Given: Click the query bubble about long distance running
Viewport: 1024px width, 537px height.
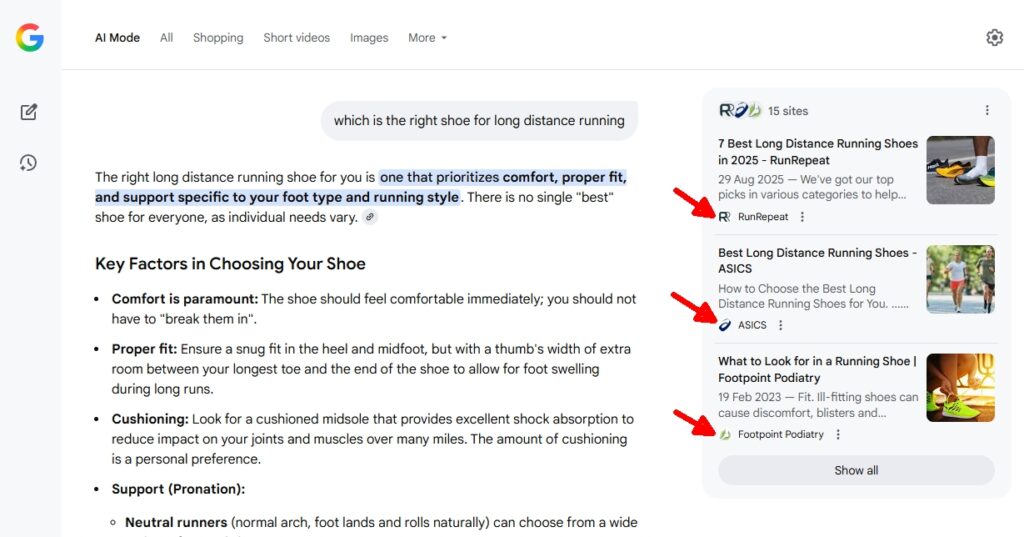Looking at the screenshot, I should point(479,121).
